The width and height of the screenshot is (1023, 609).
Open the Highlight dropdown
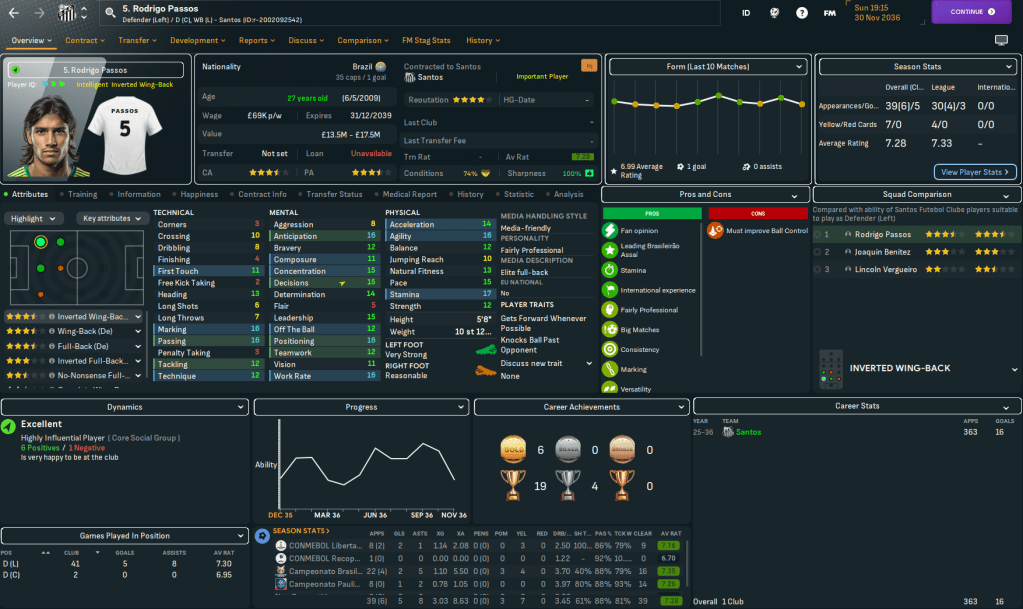(x=35, y=218)
